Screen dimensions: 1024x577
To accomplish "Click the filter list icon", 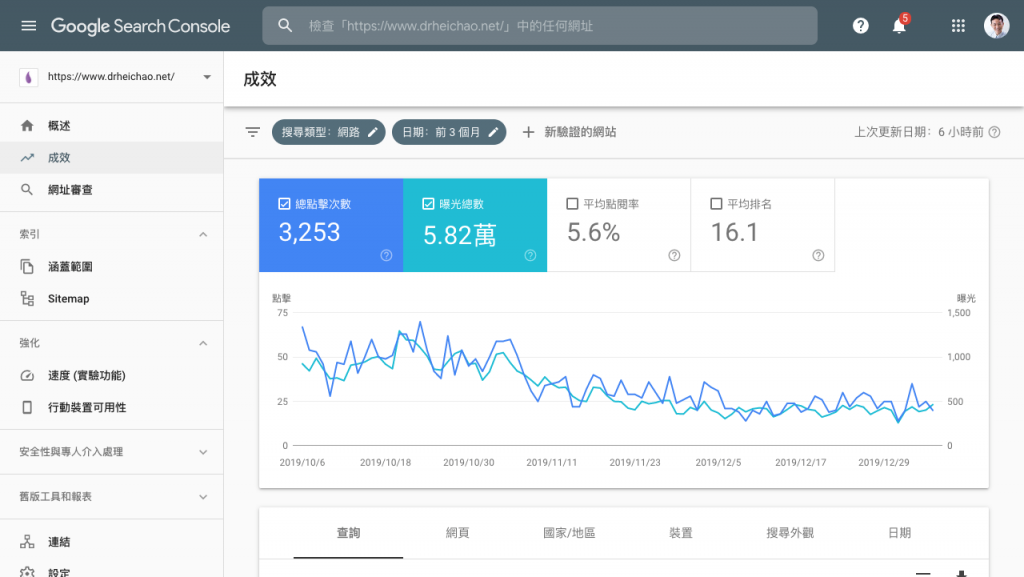I will point(253,132).
